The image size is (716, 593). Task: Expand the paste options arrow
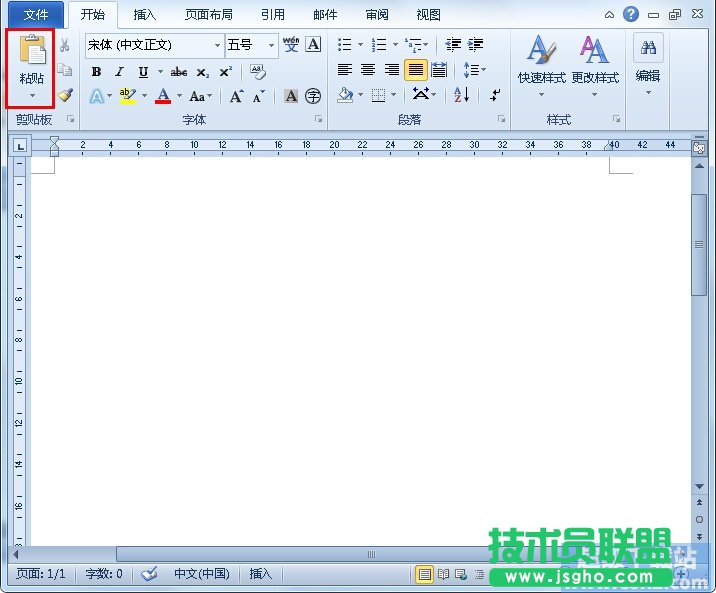[x=31, y=96]
